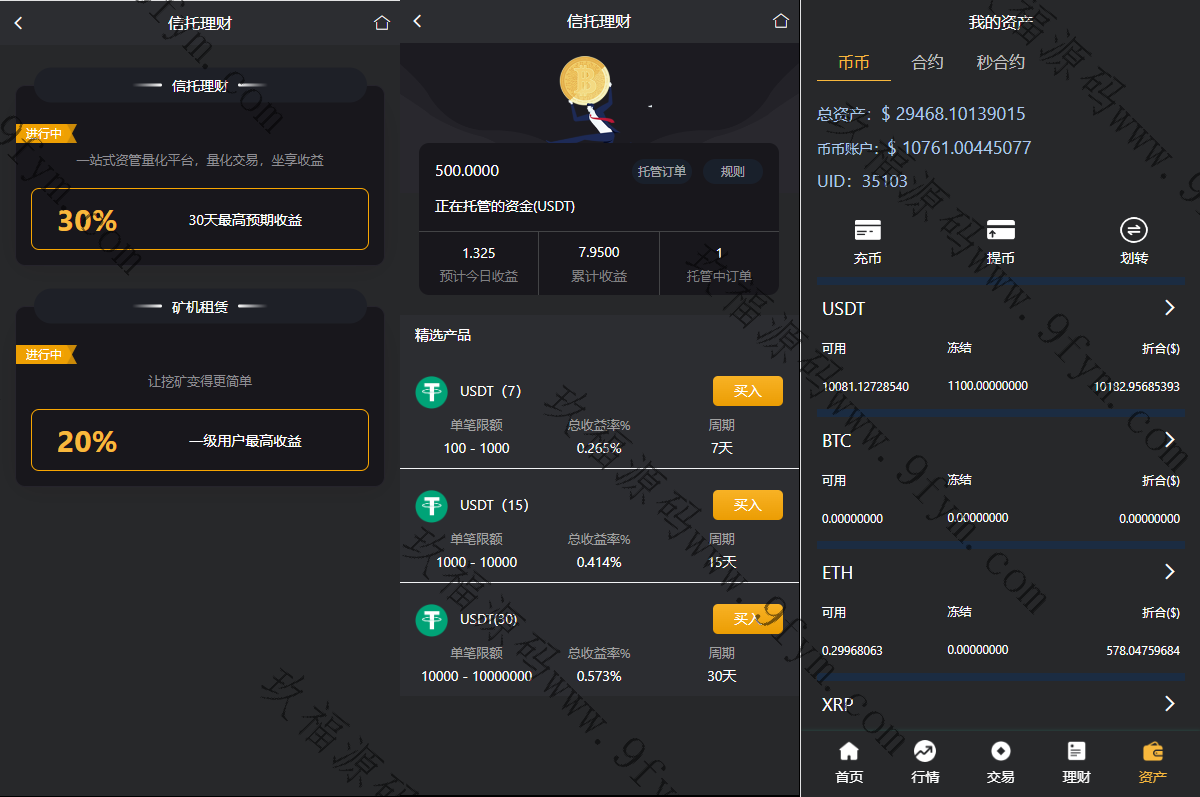
Task: Open 托管订单 custody orders
Action: click(662, 171)
